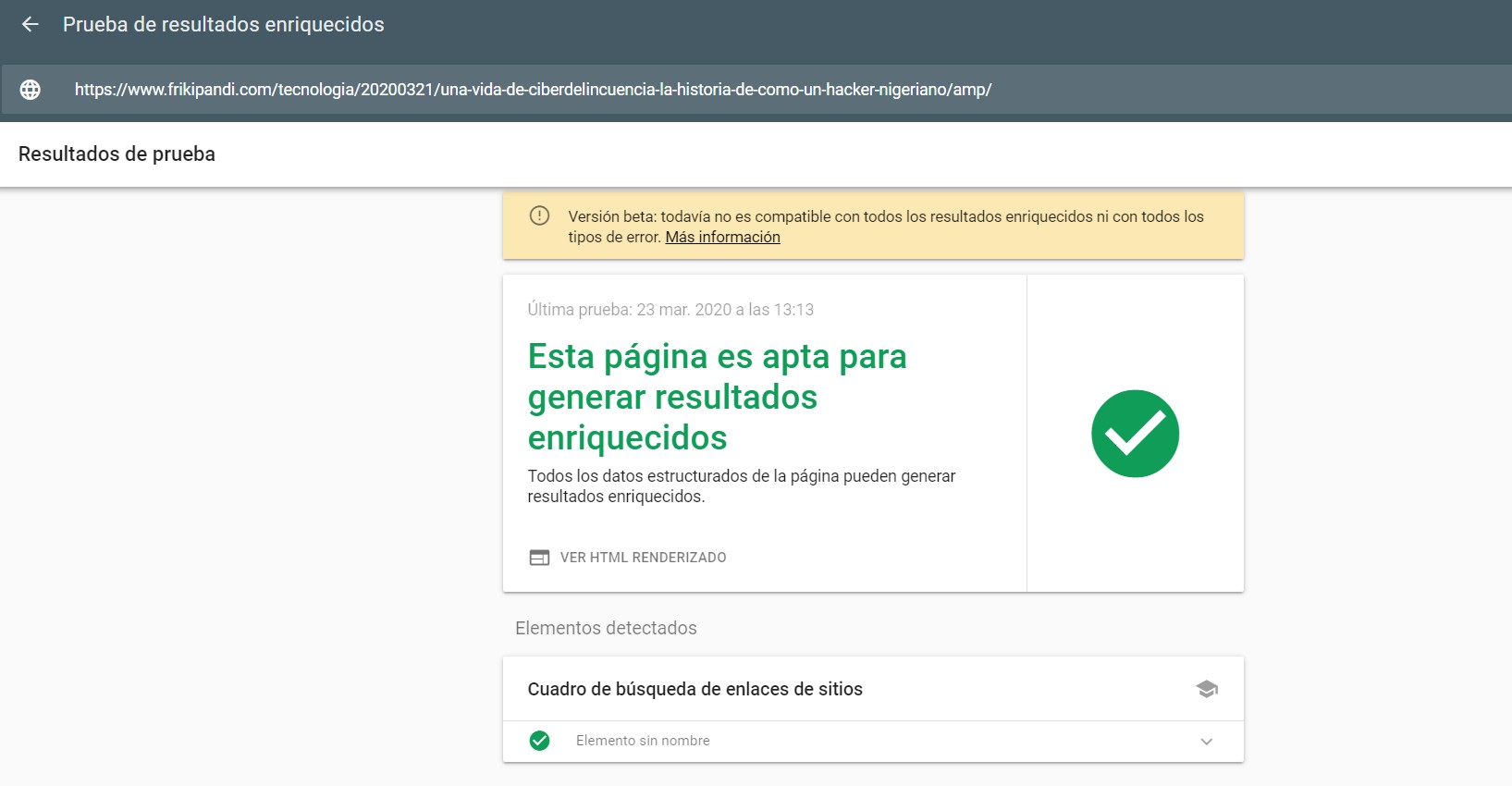
Task: Click the 'Esta página es apta' heading
Action: (717, 397)
